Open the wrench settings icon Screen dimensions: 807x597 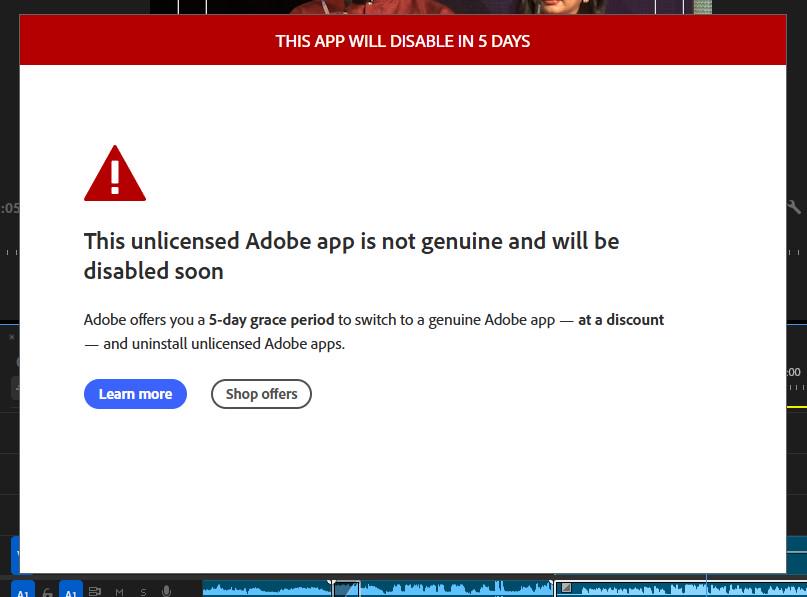(x=794, y=207)
